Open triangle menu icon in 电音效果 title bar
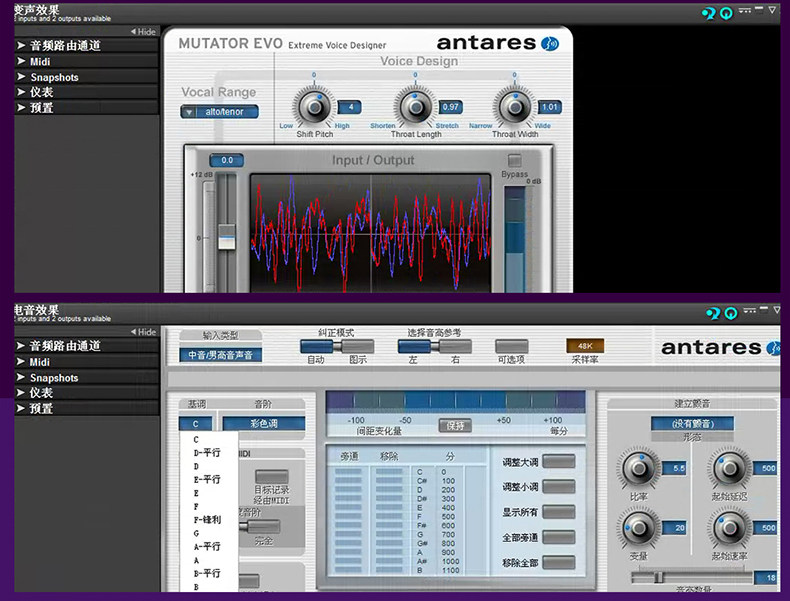The width and height of the screenshot is (790, 601). tap(776, 310)
